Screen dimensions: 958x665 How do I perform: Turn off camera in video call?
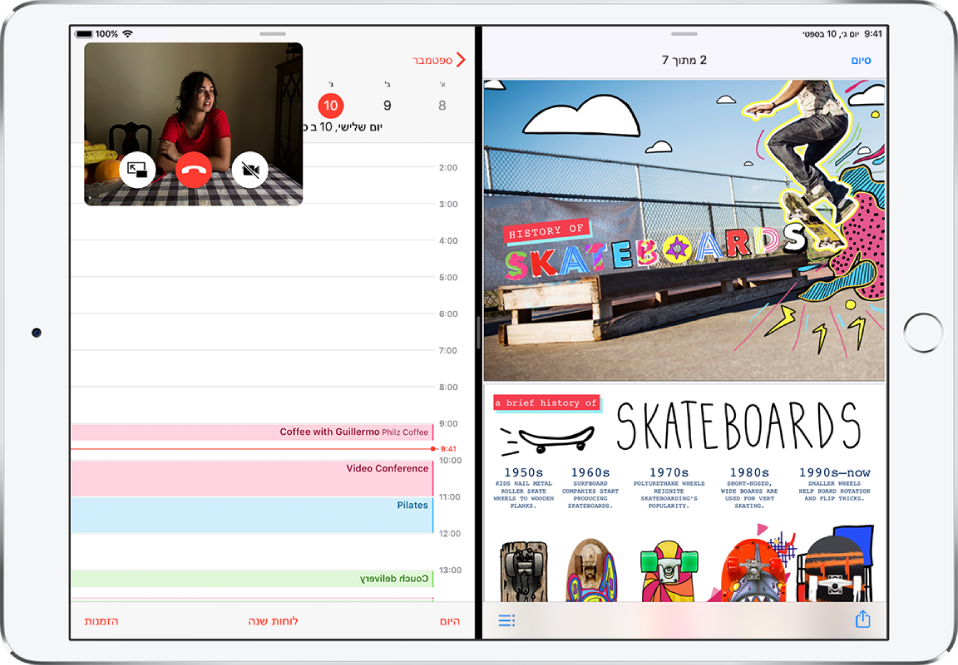click(249, 171)
